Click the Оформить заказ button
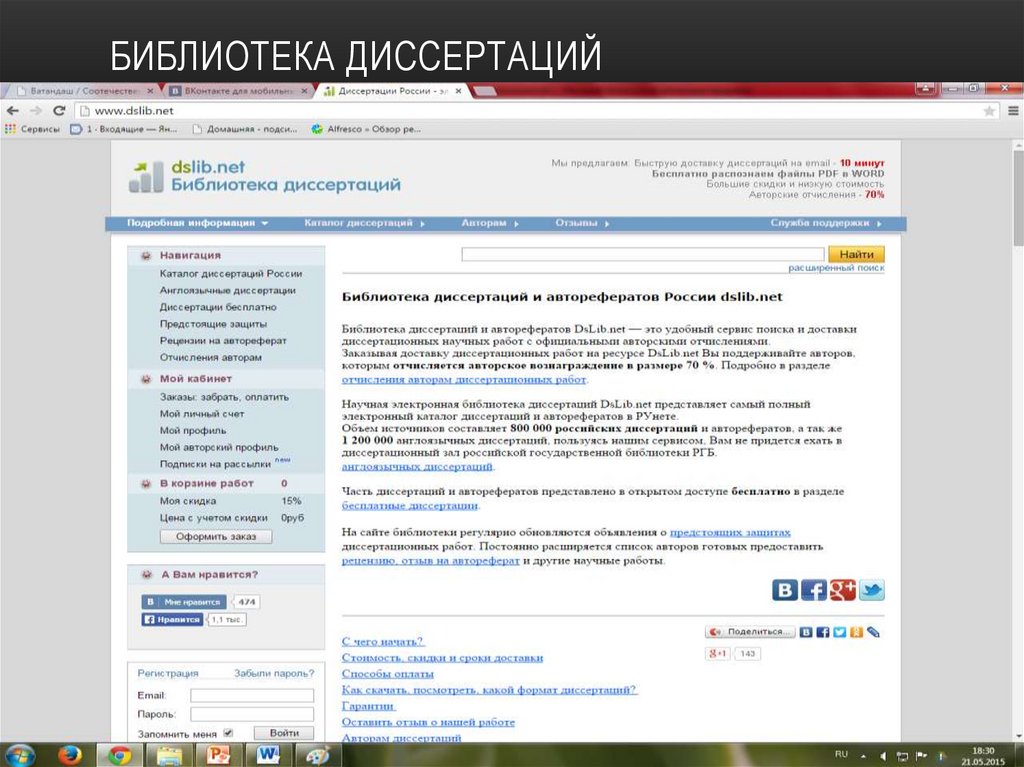Viewport: 1024px width, 767px height. 216,536
